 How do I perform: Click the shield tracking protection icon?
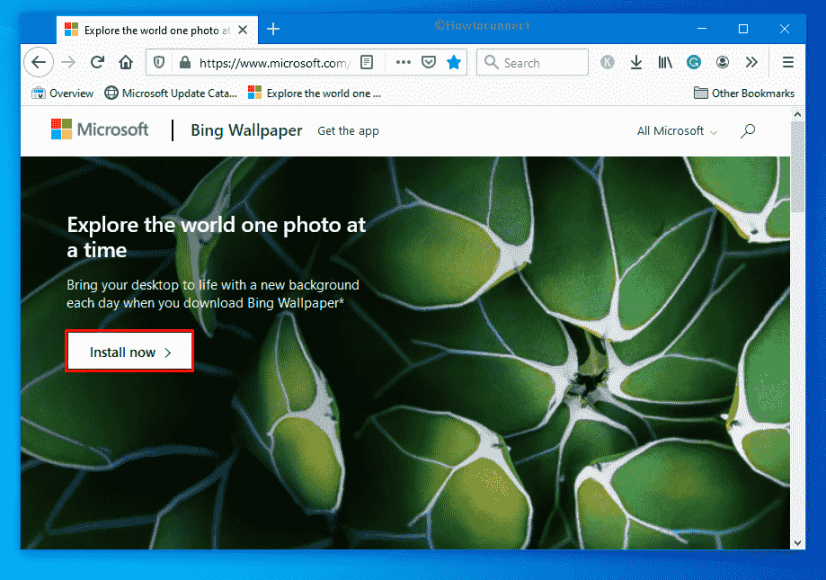[x=159, y=62]
